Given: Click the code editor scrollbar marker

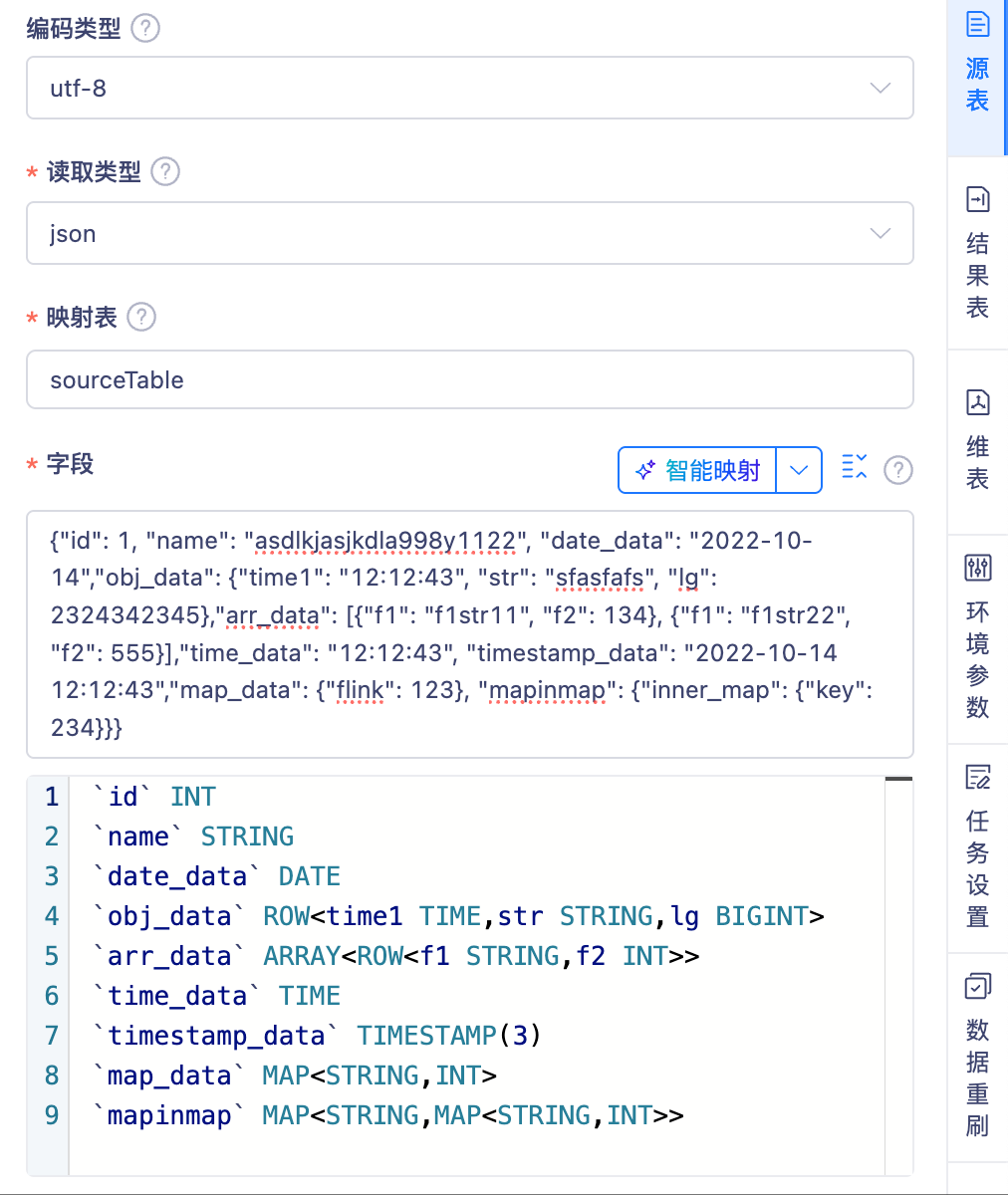Looking at the screenshot, I should tap(898, 780).
